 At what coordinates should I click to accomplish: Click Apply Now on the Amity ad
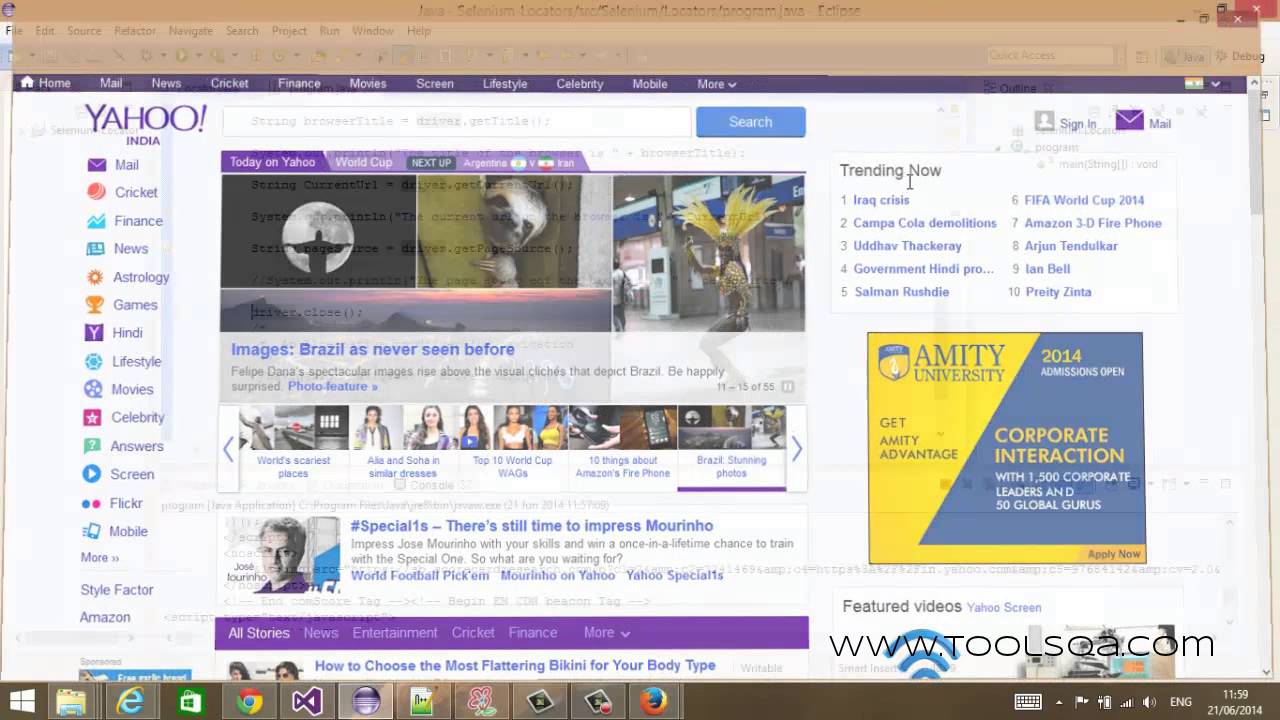coord(1113,554)
